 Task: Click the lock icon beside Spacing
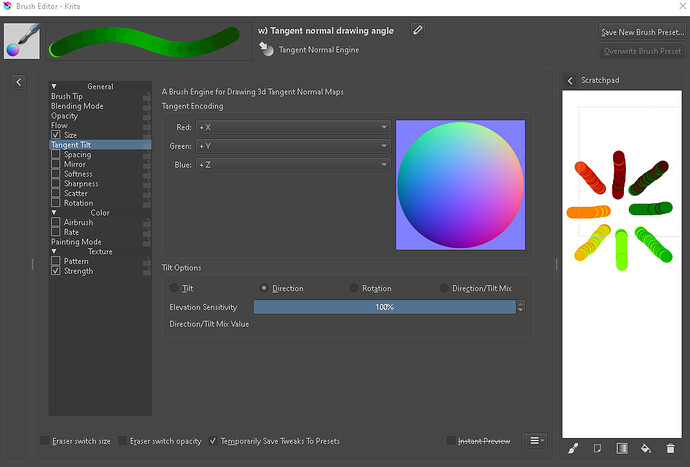(147, 154)
